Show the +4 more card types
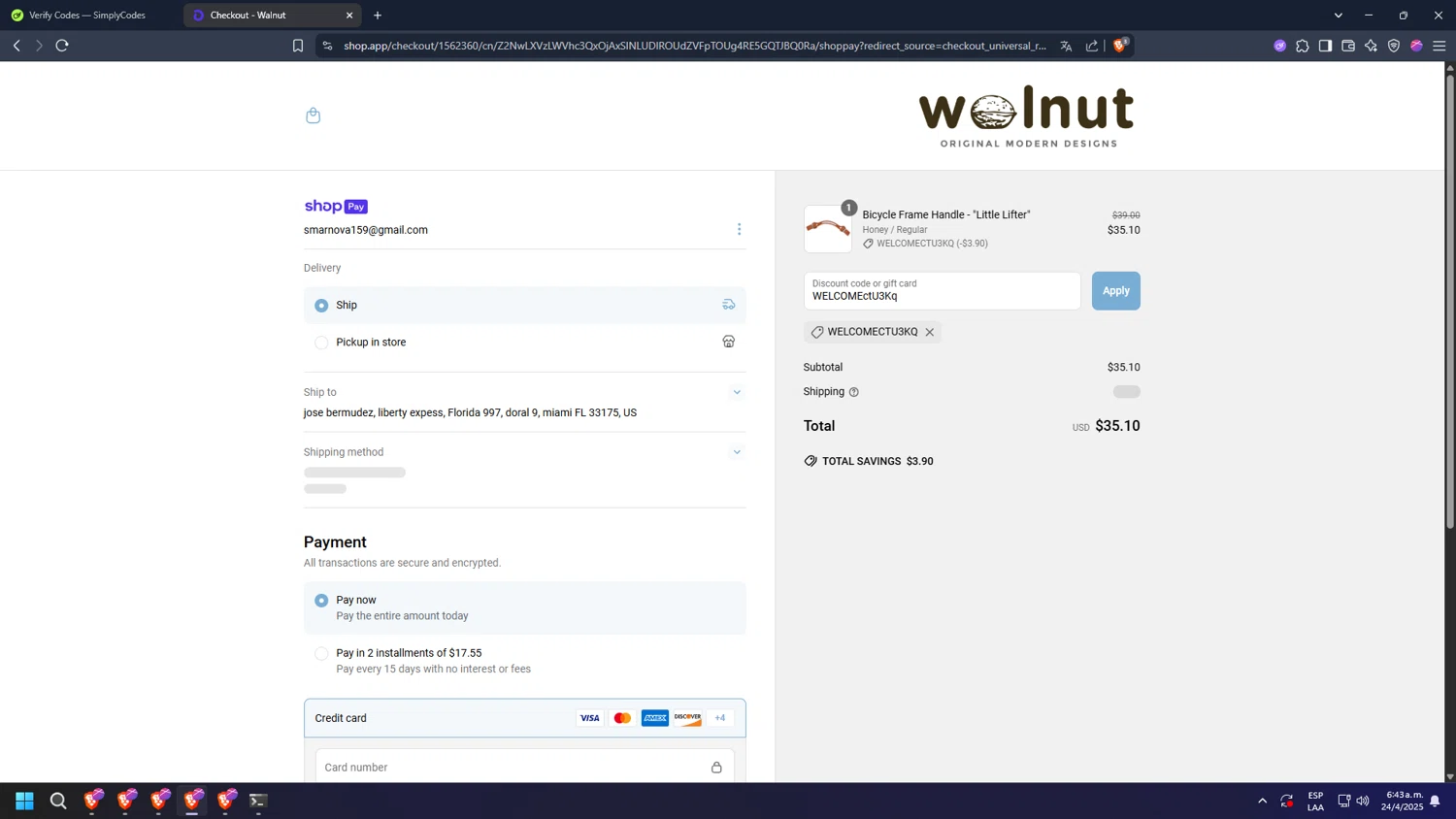 click(720, 718)
